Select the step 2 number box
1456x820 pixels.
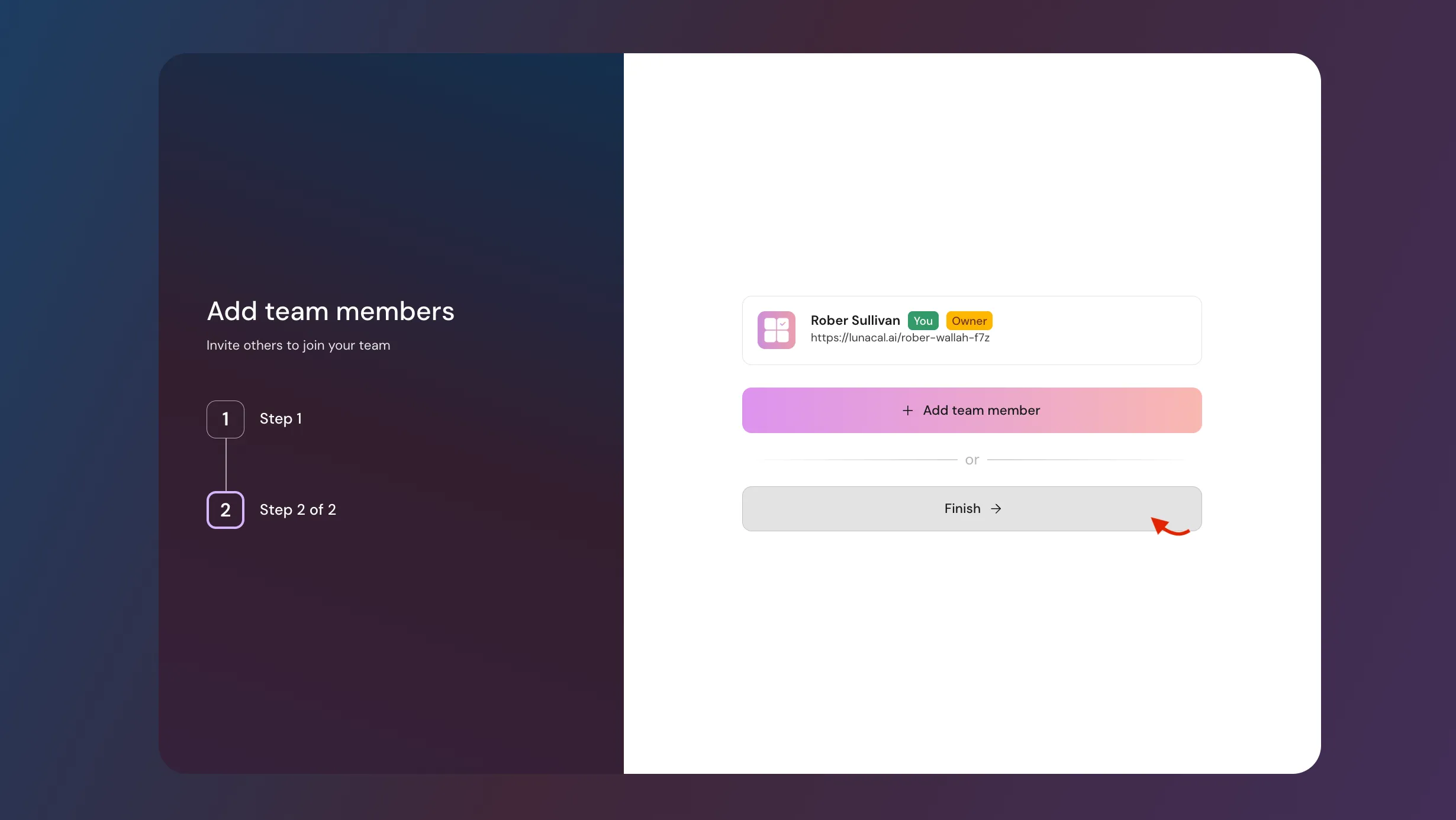coord(225,510)
